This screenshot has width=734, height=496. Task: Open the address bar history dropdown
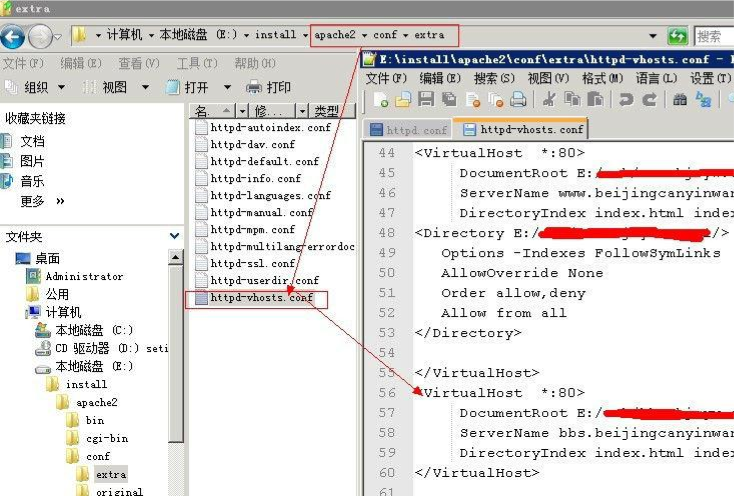pyautogui.click(x=653, y=36)
